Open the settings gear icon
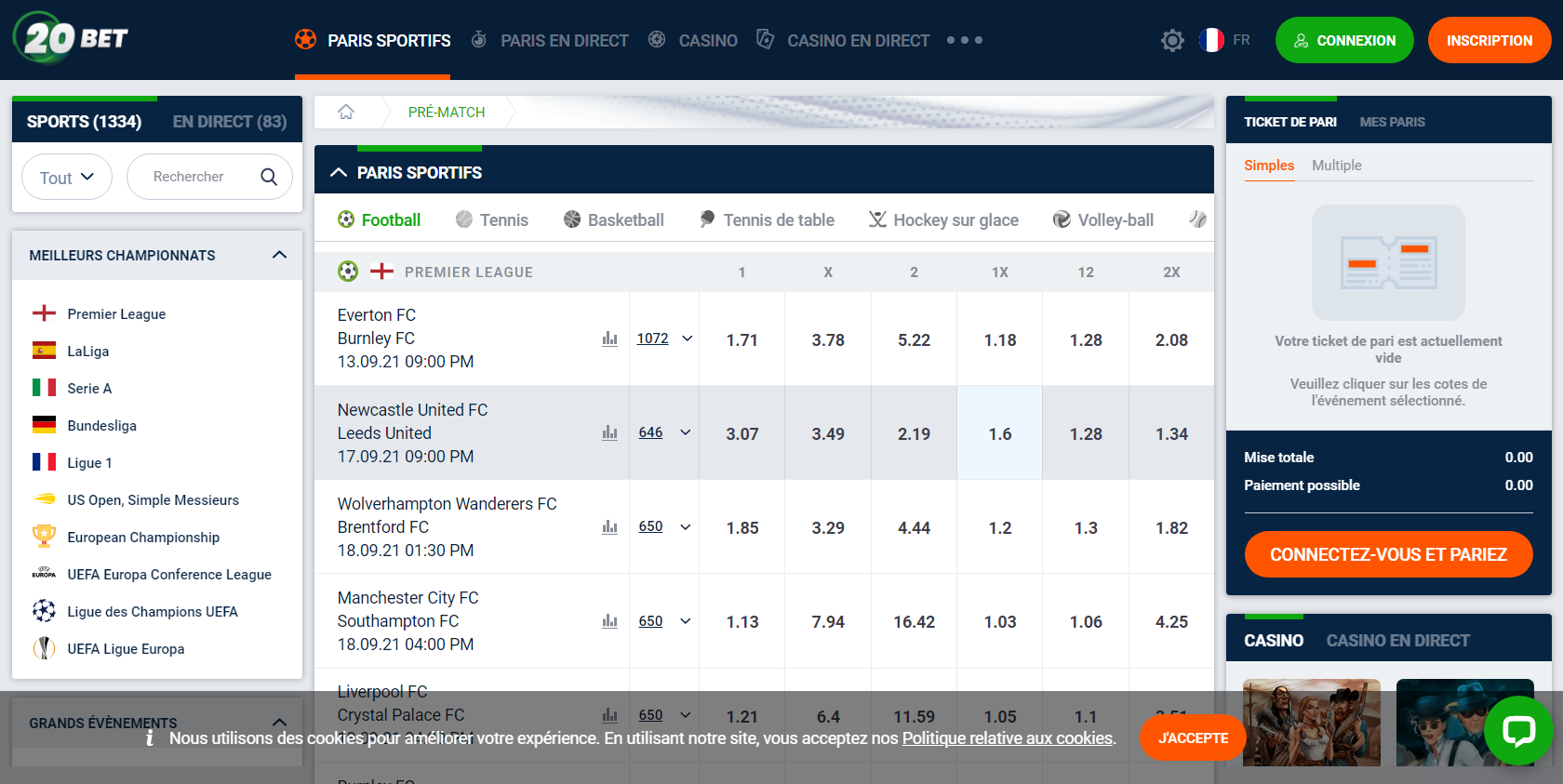1563x784 pixels. tap(1172, 40)
